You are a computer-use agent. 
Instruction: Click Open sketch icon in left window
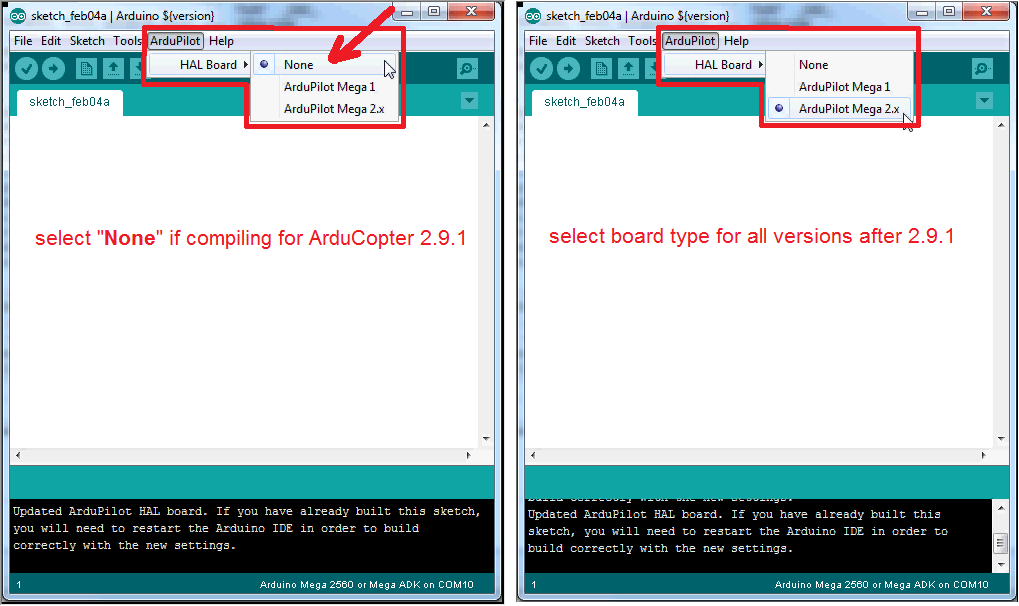pyautogui.click(x=113, y=68)
